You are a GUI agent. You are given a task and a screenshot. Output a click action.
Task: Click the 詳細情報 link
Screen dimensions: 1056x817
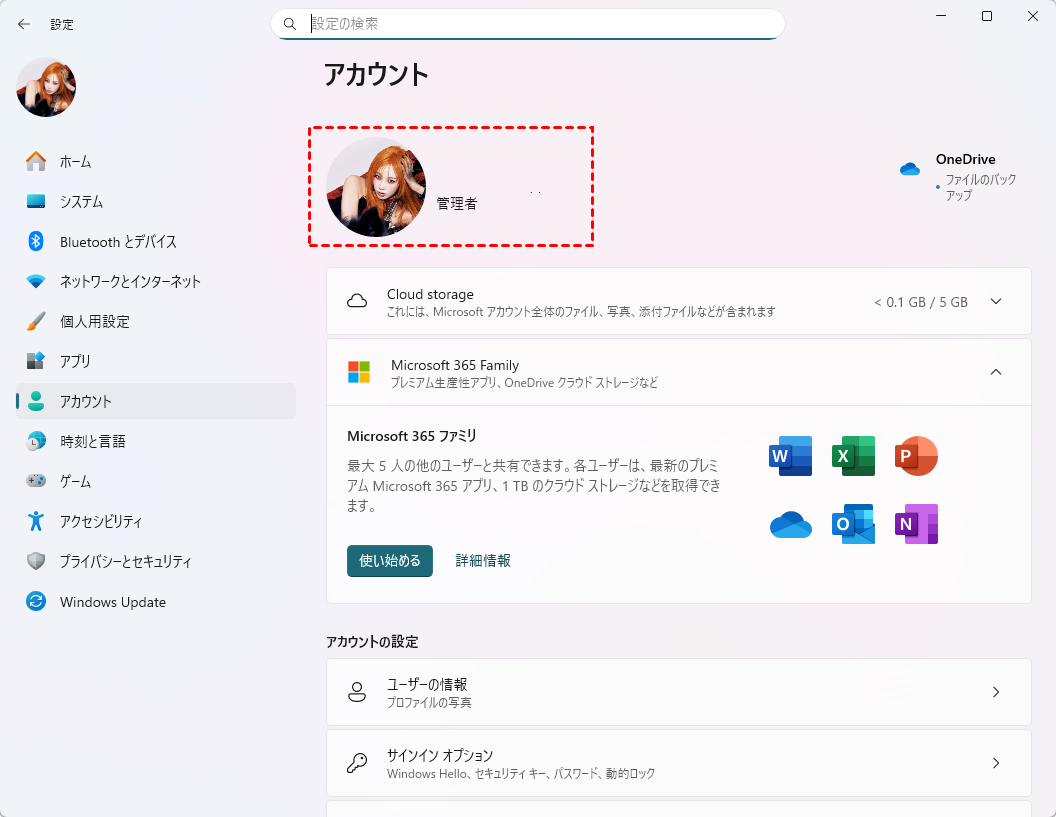coord(483,561)
